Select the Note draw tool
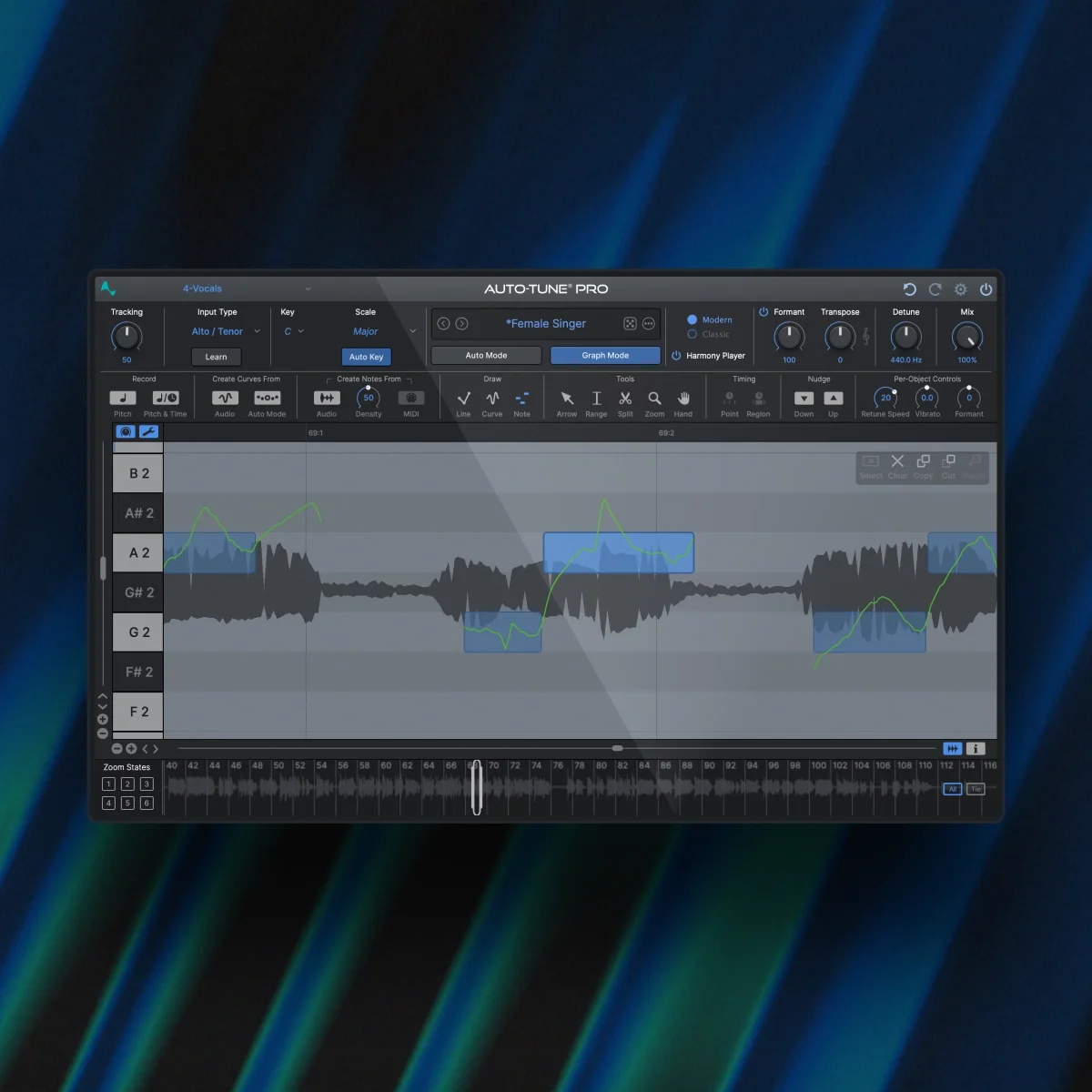The height and width of the screenshot is (1092, 1092). click(521, 398)
